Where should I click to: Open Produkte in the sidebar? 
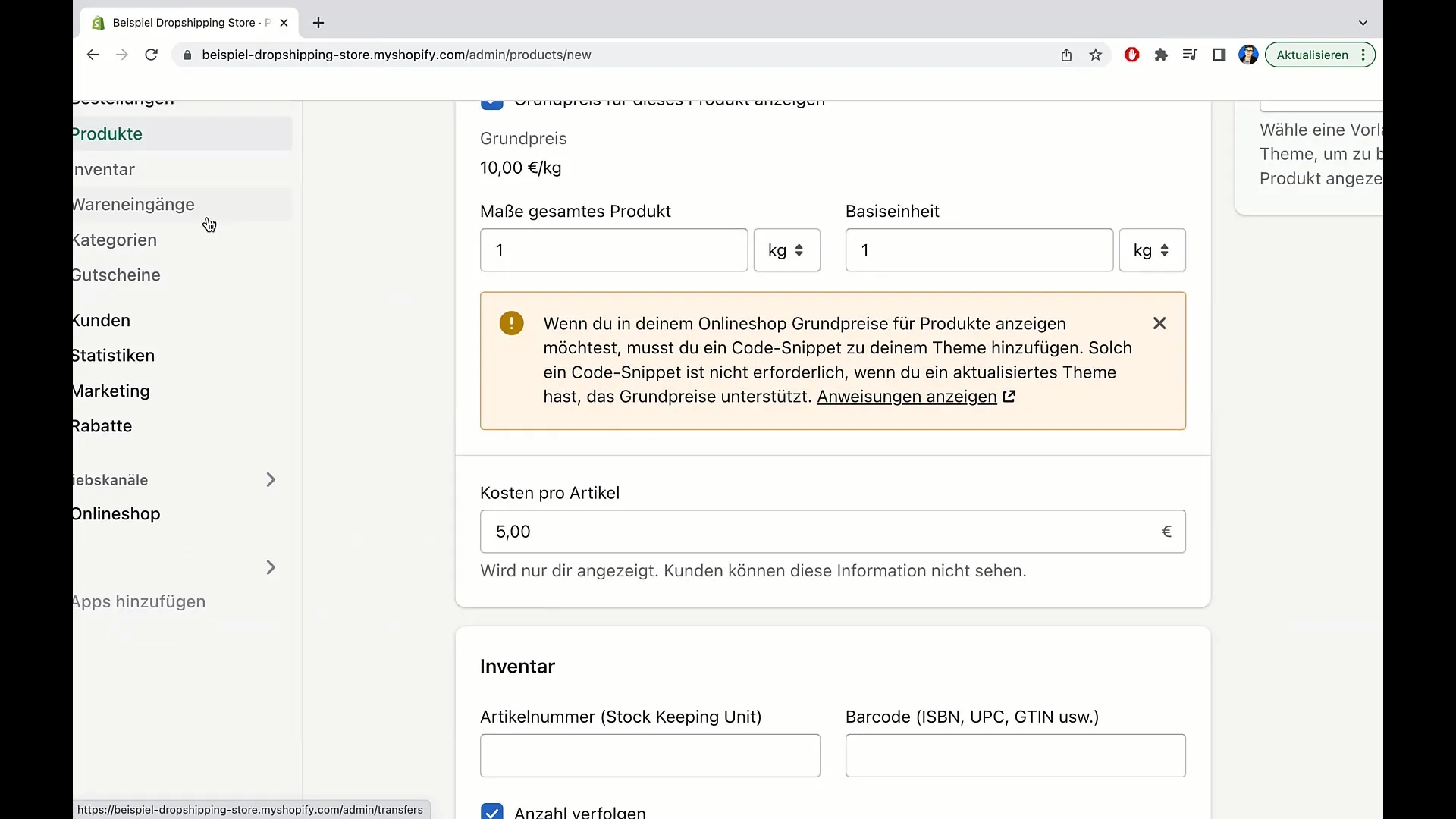pos(182,133)
